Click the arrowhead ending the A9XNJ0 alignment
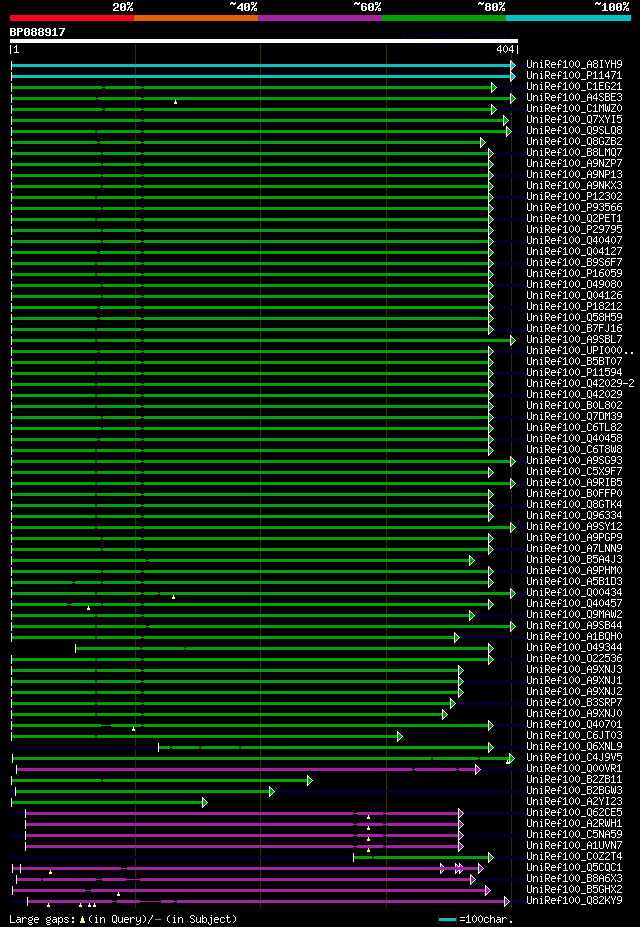The width and height of the screenshot is (640, 927). (445, 714)
